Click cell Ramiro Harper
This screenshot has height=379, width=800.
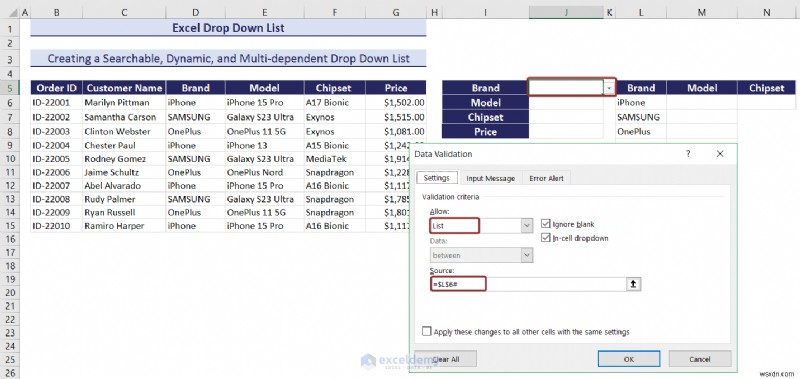coord(124,225)
